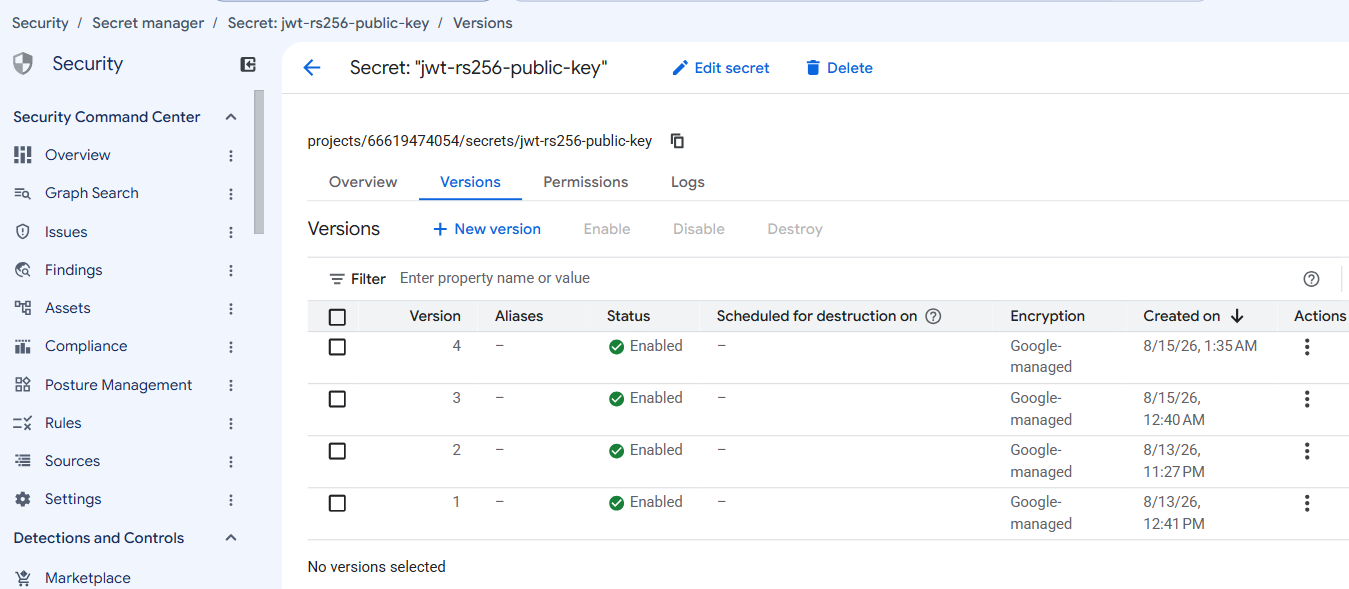This screenshot has height=589, width=1349.
Task: Open the filter help question icon
Action: (x=1311, y=279)
